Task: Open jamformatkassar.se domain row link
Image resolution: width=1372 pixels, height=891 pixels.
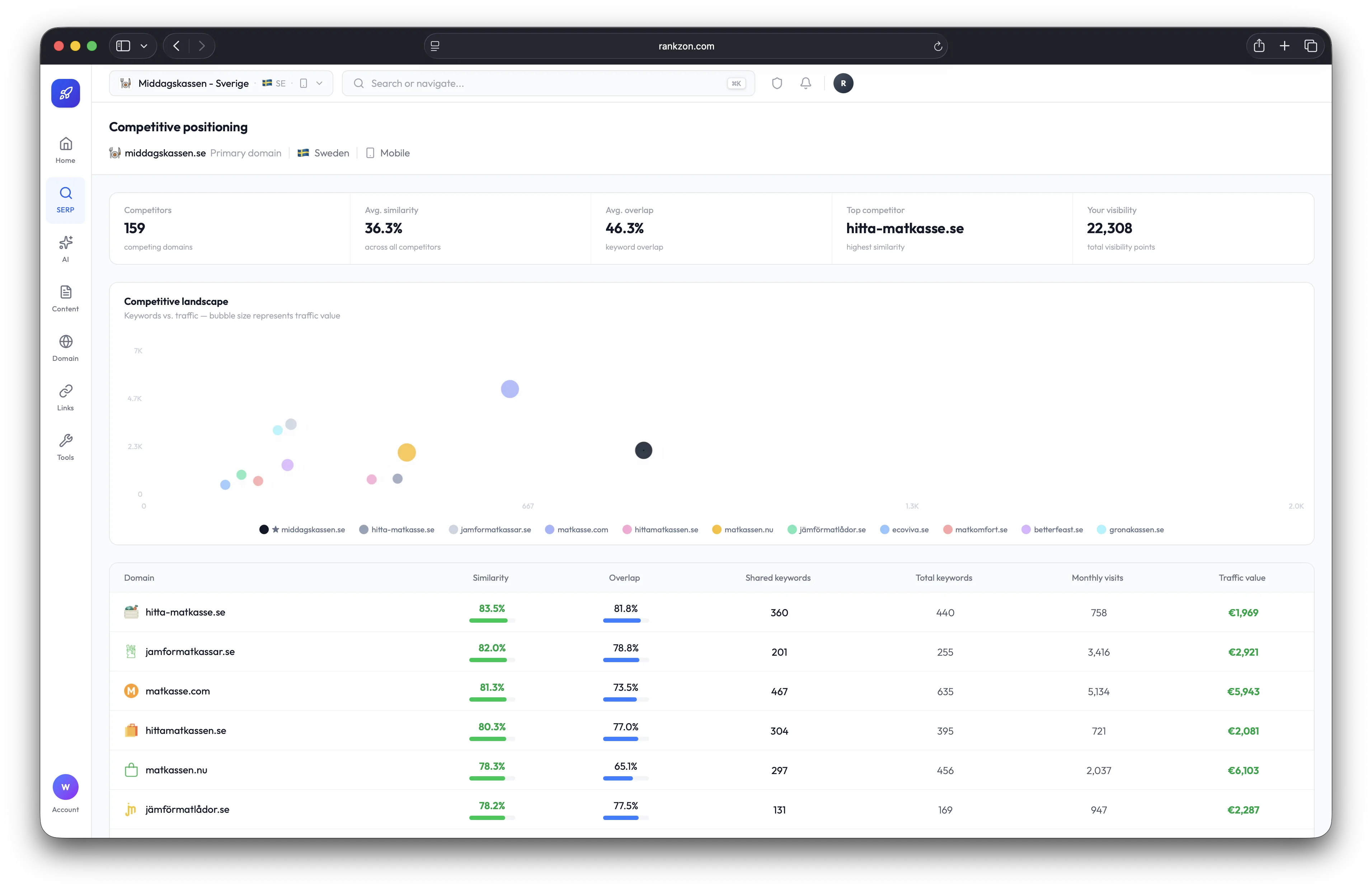Action: click(x=190, y=652)
